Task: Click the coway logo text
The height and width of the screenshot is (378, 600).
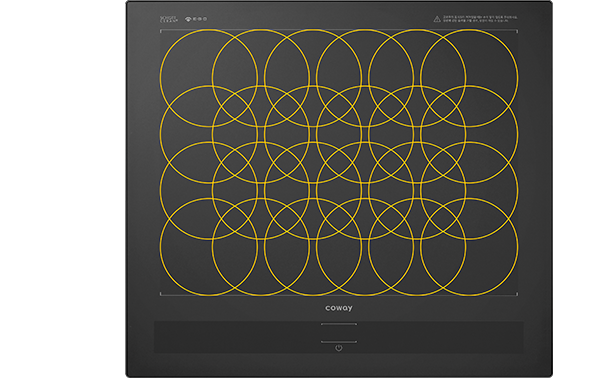Action: click(339, 308)
